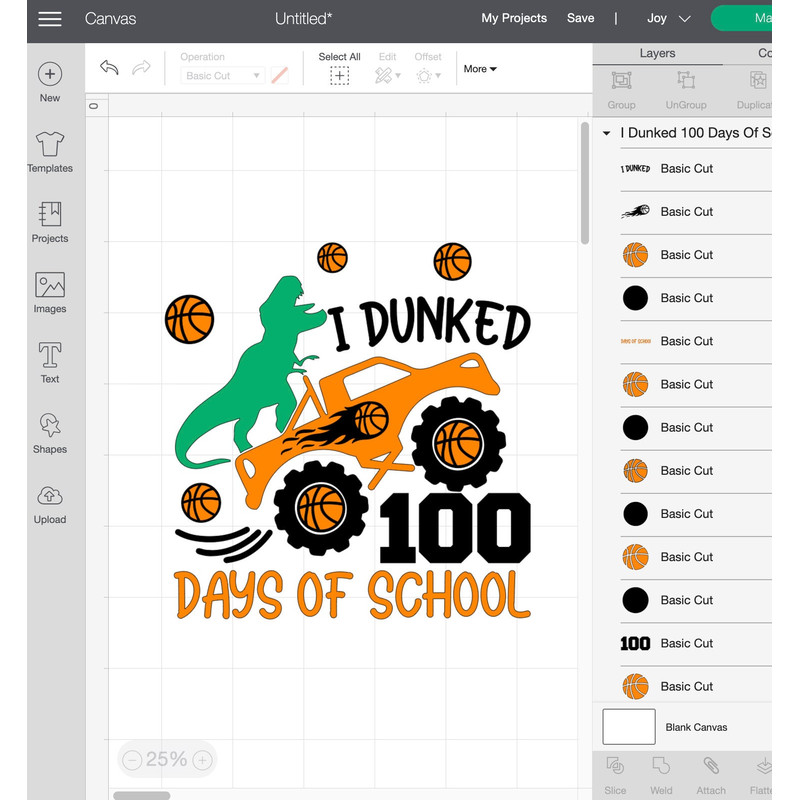The image size is (800, 800).
Task: Select the Weld tool
Action: [x=663, y=775]
